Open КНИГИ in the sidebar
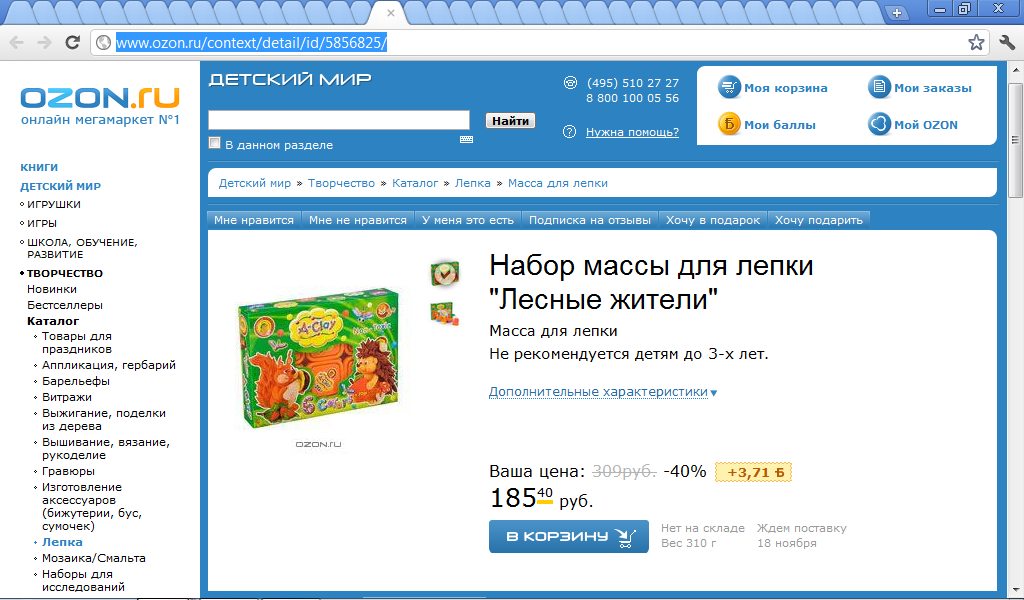This screenshot has height=600, width=1024. 39,167
